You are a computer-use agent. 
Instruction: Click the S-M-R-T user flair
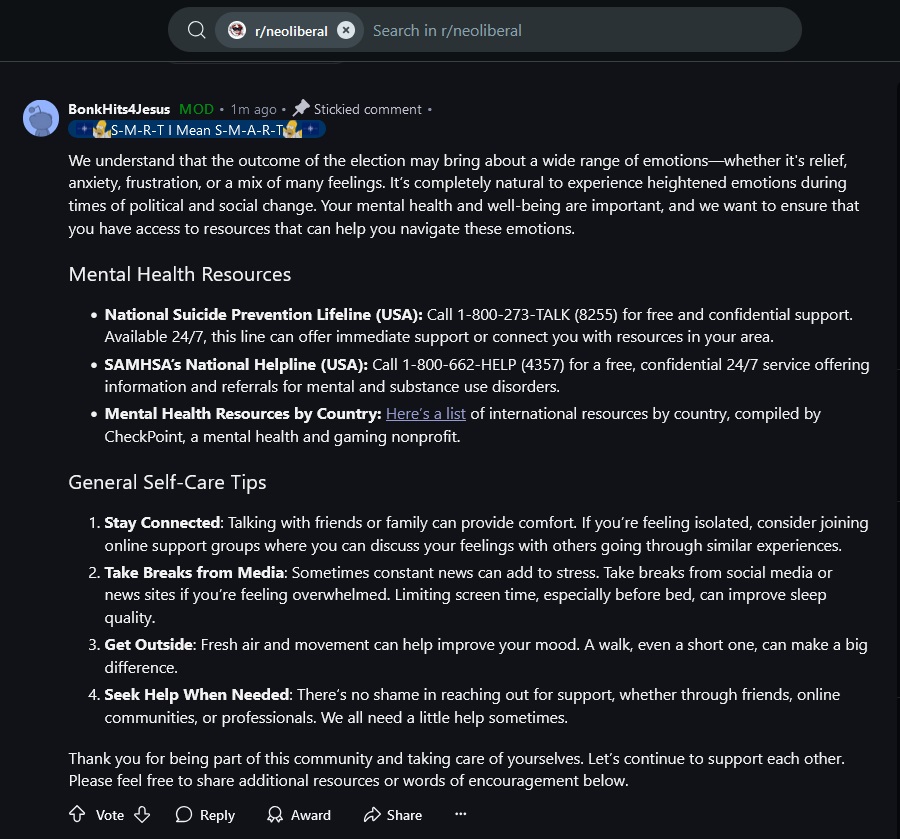coord(196,129)
